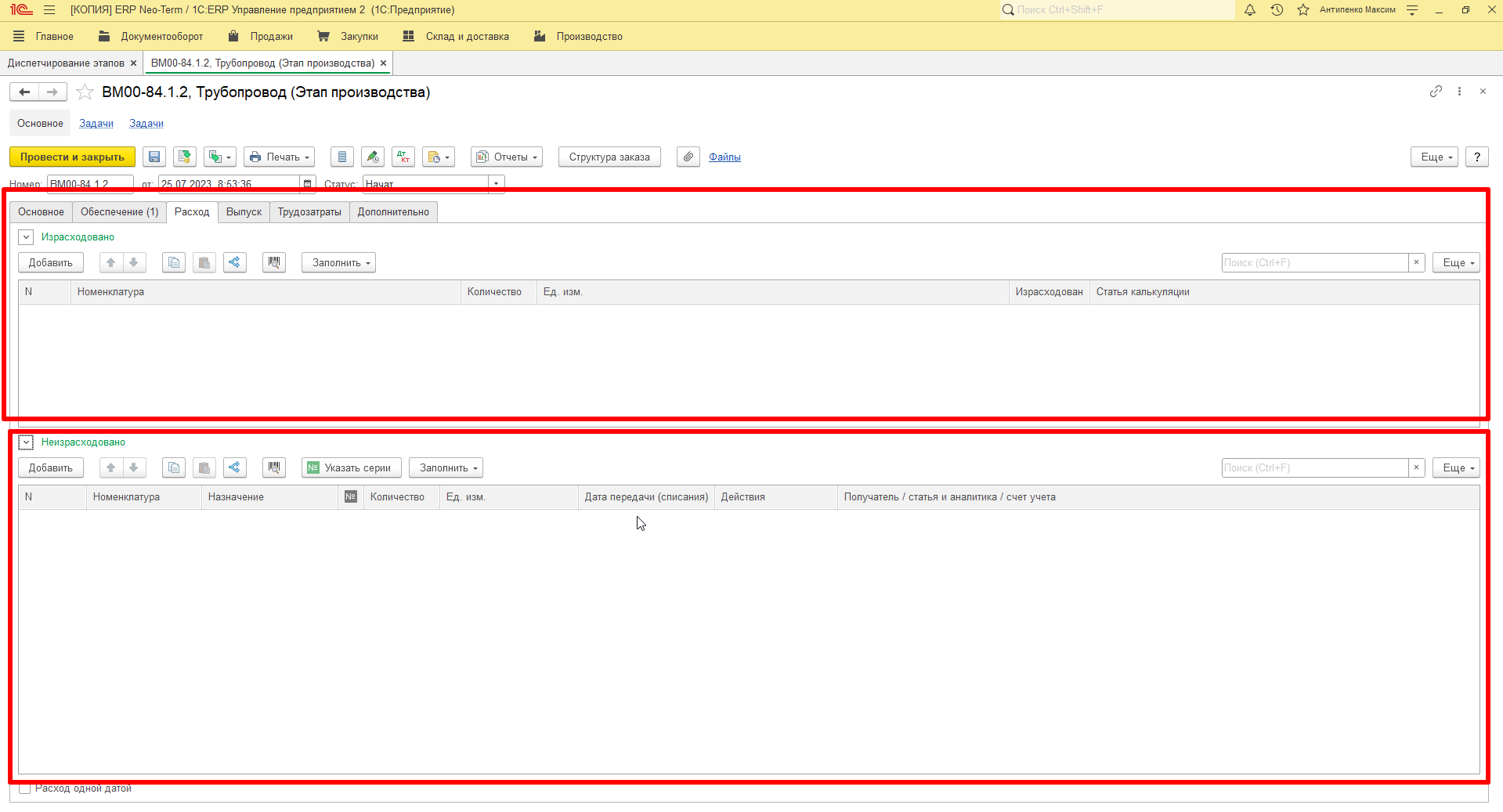This screenshot has height=812, width=1503.
Task: Click the paperclip attachments icon
Action: click(688, 157)
